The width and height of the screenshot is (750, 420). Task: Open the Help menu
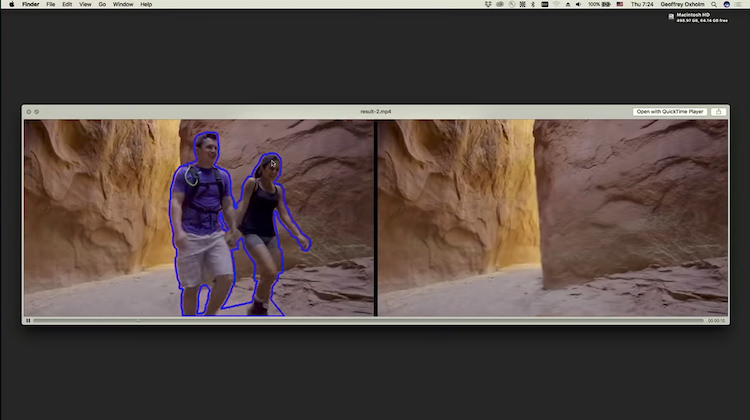click(x=146, y=4)
